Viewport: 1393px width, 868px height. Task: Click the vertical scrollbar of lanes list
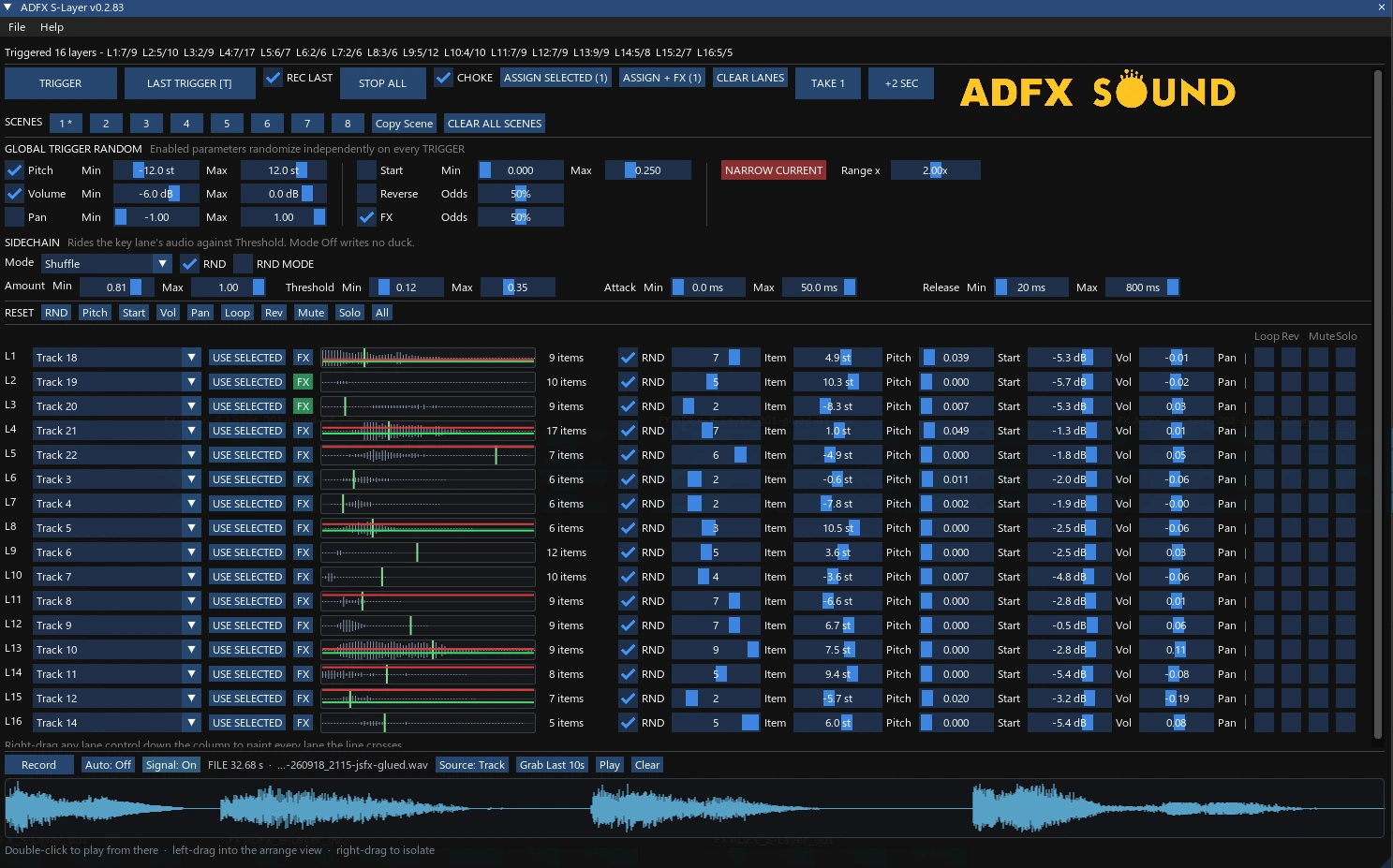(x=1378, y=405)
